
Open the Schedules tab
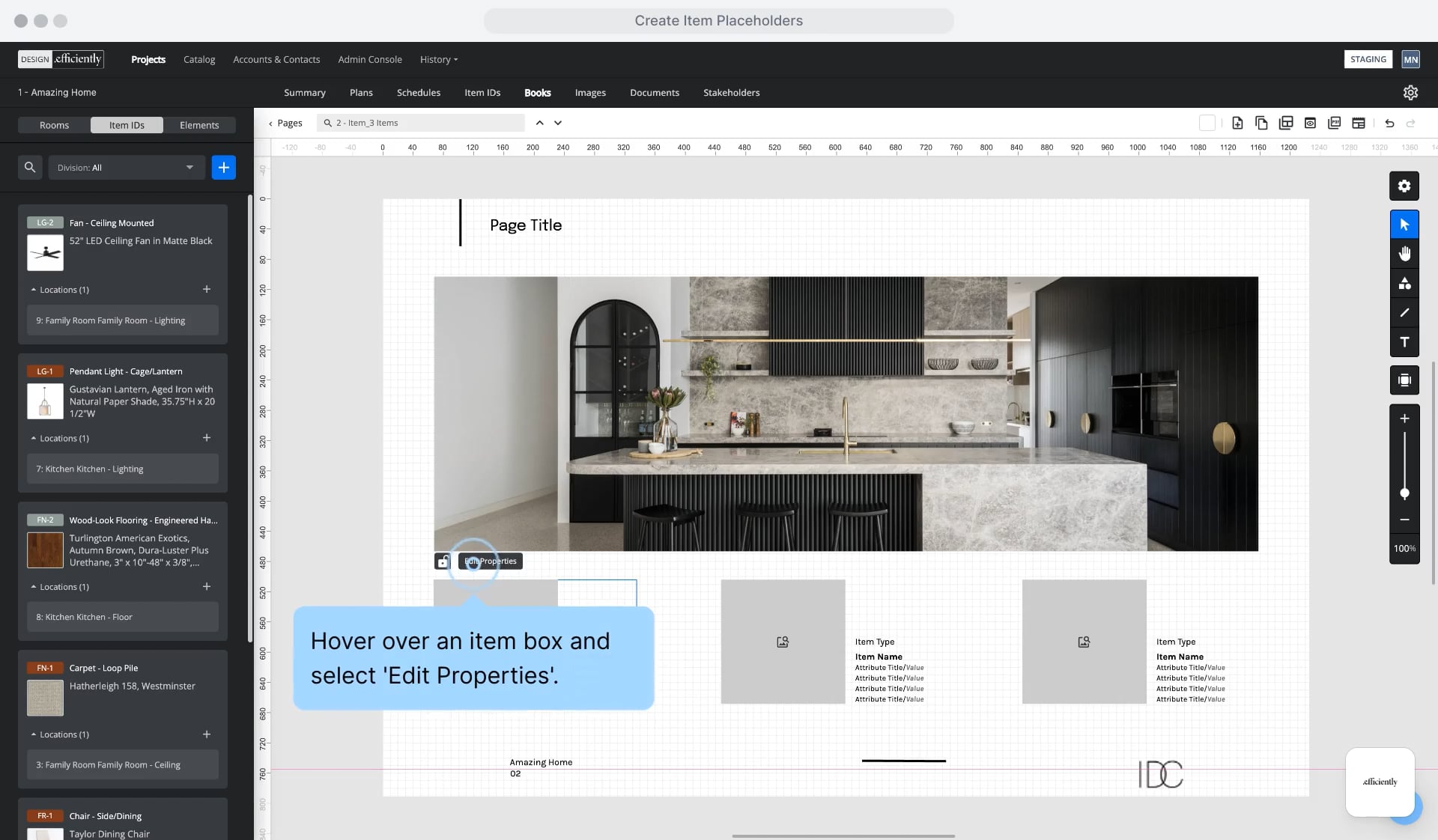tap(418, 92)
